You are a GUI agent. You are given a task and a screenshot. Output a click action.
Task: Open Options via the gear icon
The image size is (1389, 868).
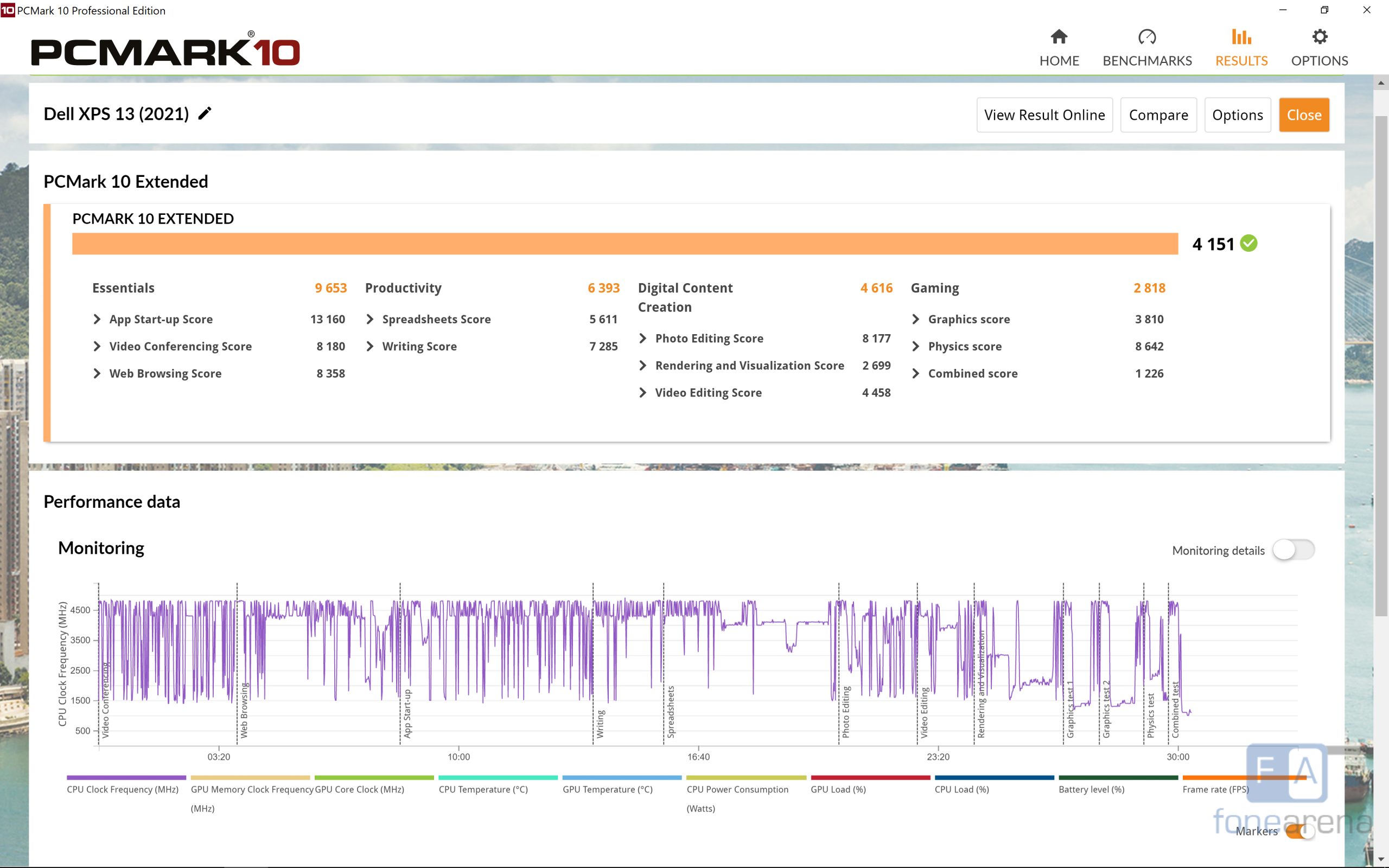coord(1319,37)
